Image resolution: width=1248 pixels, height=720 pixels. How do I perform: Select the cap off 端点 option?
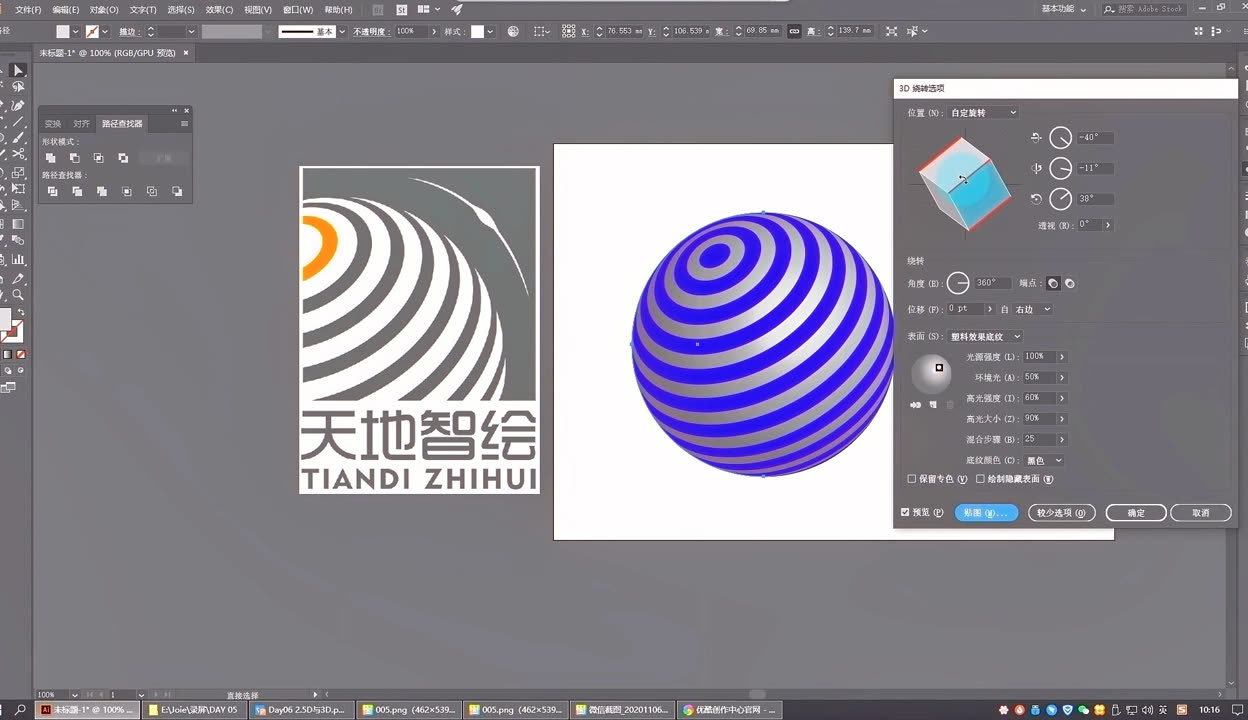(x=1069, y=284)
